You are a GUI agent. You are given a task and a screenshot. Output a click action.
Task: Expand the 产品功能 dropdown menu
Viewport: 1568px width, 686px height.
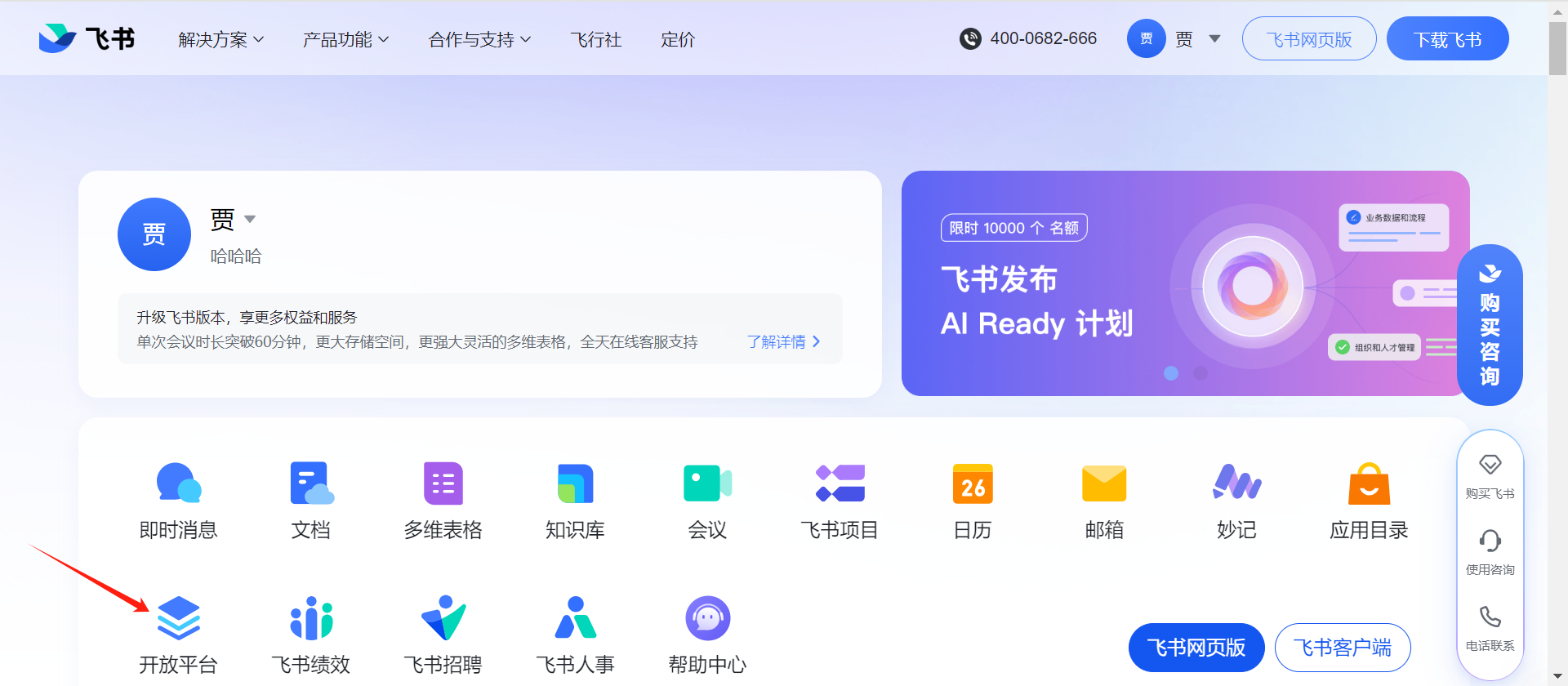click(x=346, y=39)
